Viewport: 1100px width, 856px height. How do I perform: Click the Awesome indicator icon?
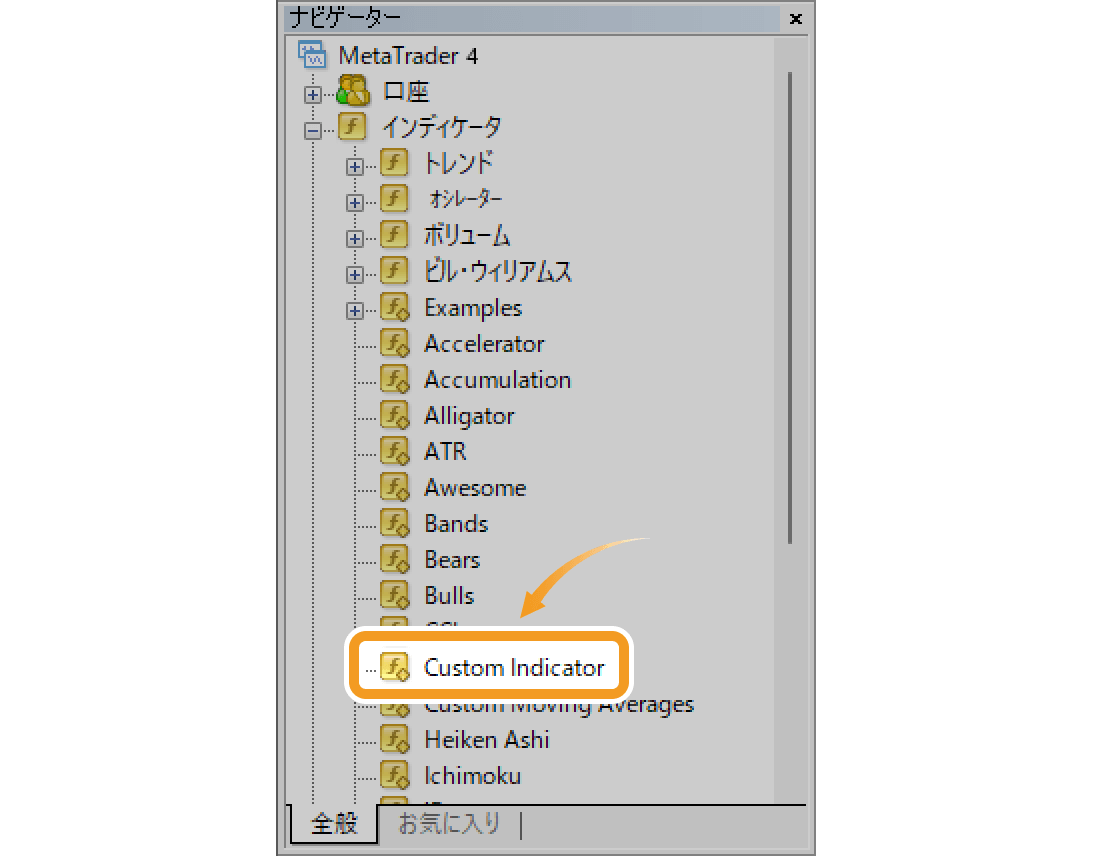pyautogui.click(x=395, y=488)
